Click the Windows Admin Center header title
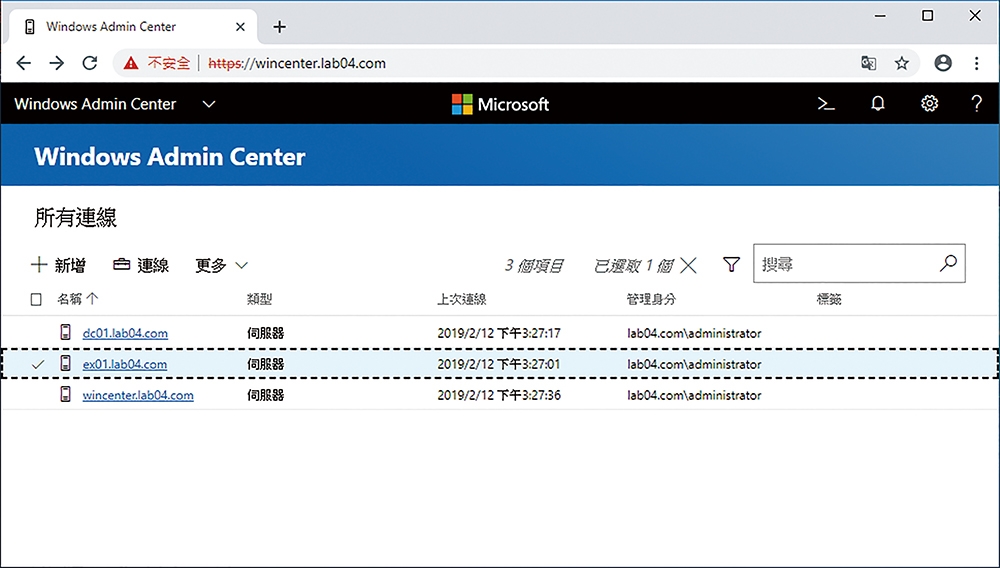Screen dimensions: 1000x568 [x=95, y=104]
